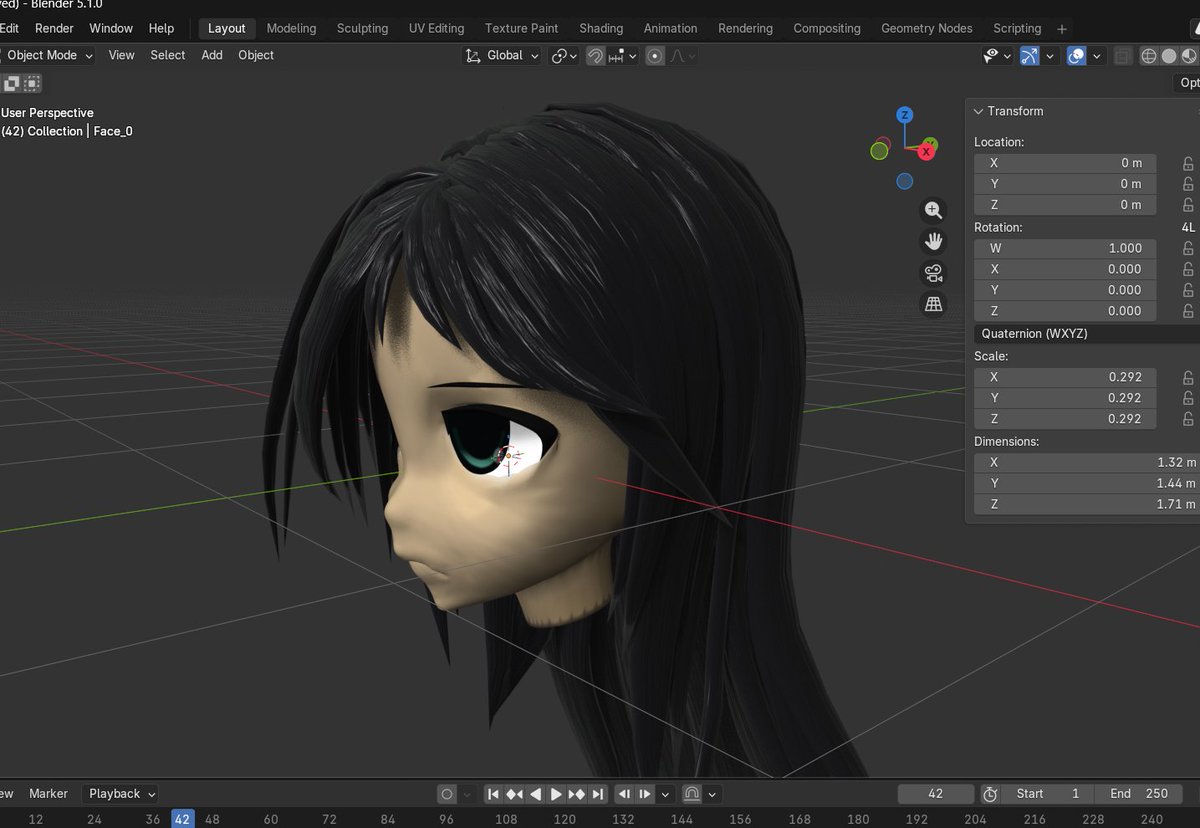Click the Scale X value 0.292
Viewport: 1200px width, 828px height.
point(1065,377)
